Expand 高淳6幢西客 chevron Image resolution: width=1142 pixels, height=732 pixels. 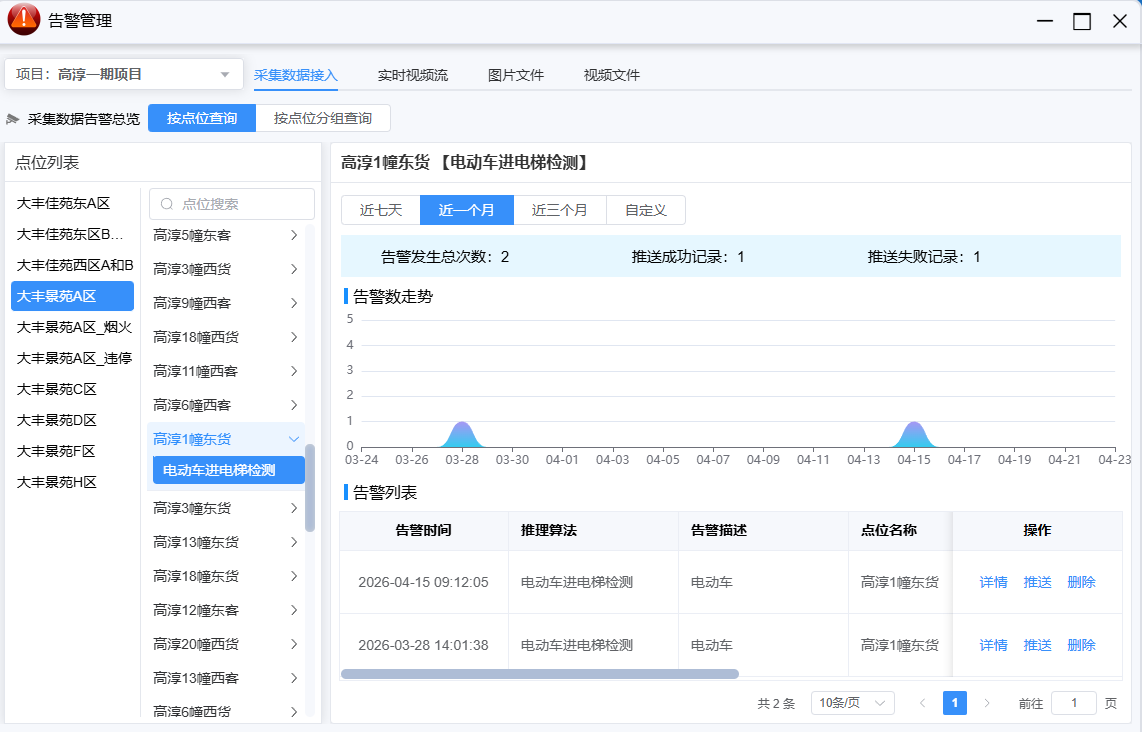[x=294, y=405]
